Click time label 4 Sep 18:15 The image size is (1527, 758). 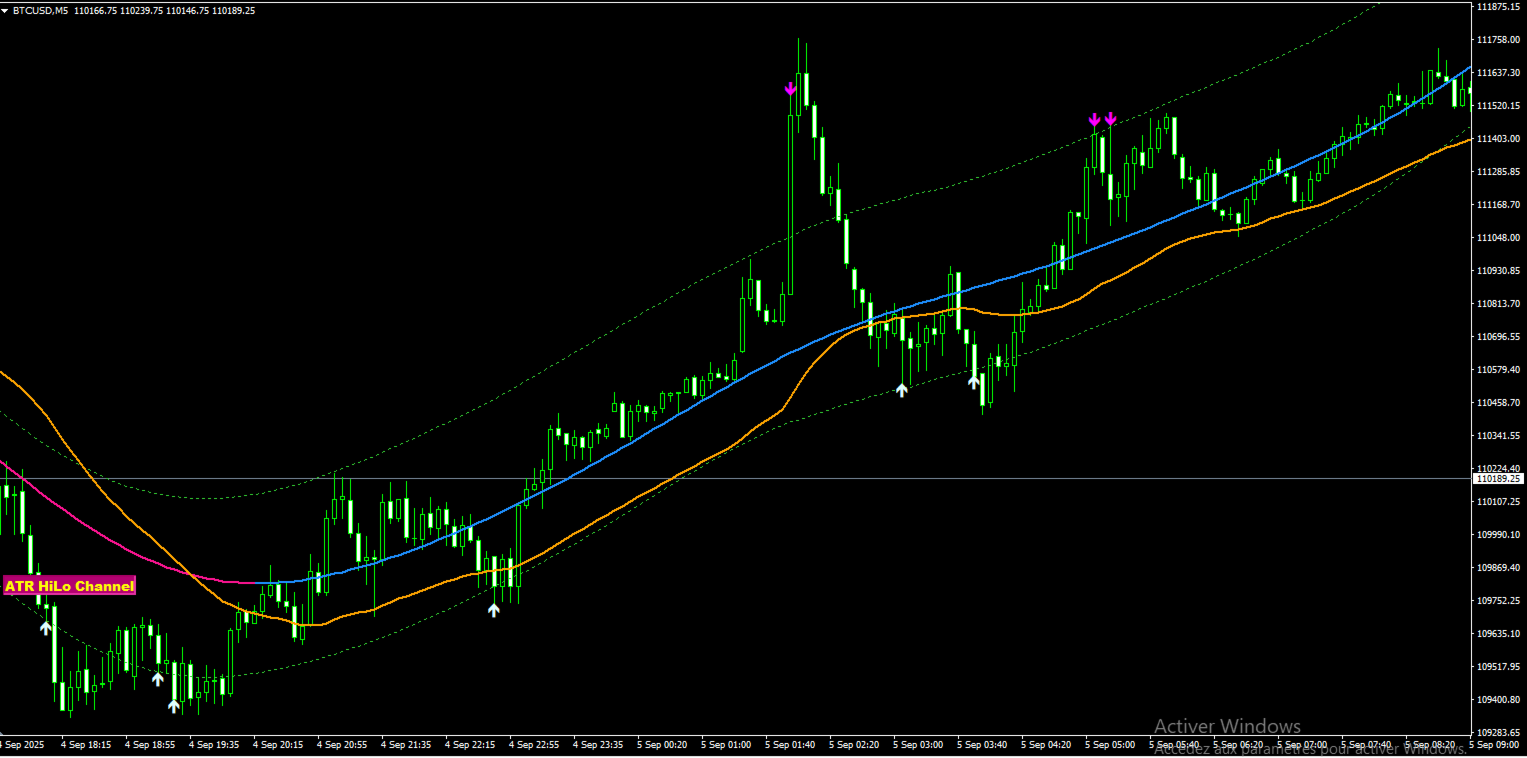point(86,744)
